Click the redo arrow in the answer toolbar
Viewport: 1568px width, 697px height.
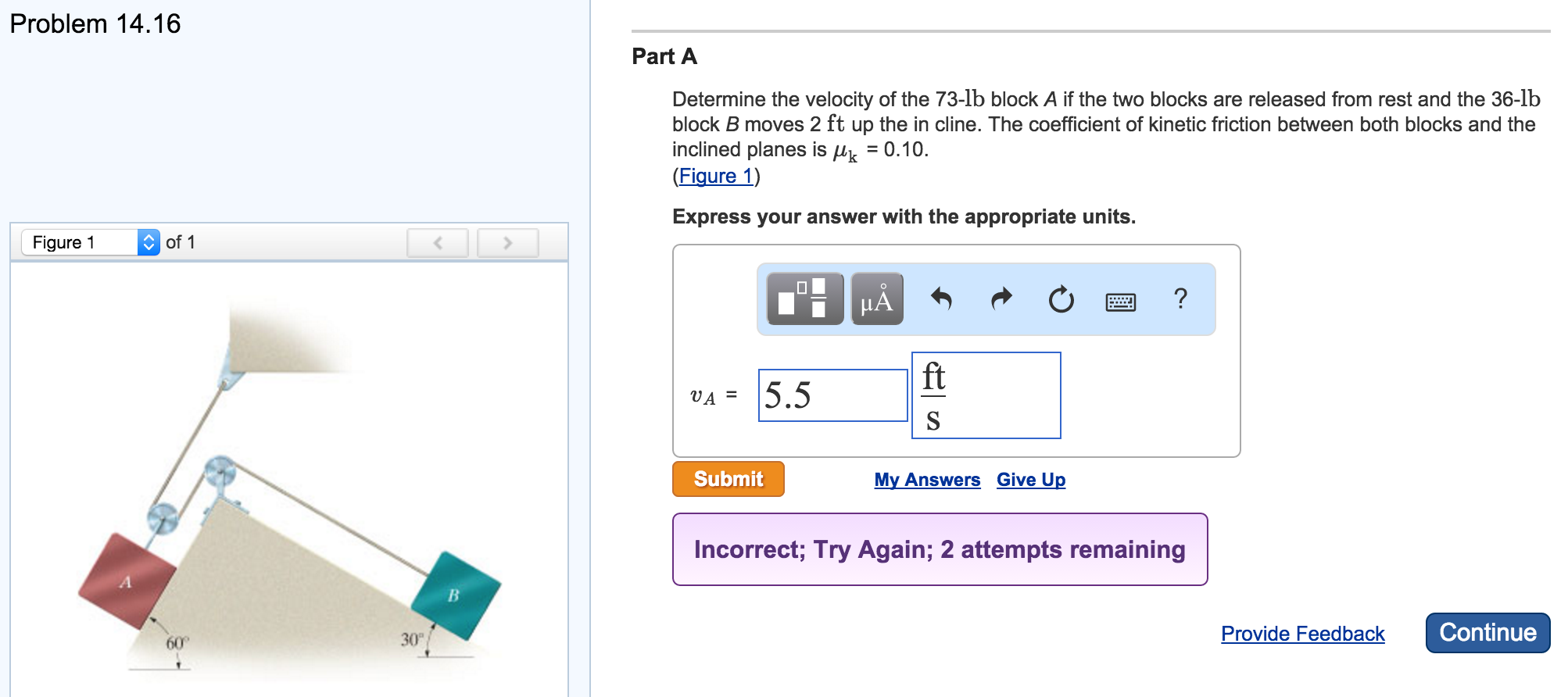tap(1001, 299)
